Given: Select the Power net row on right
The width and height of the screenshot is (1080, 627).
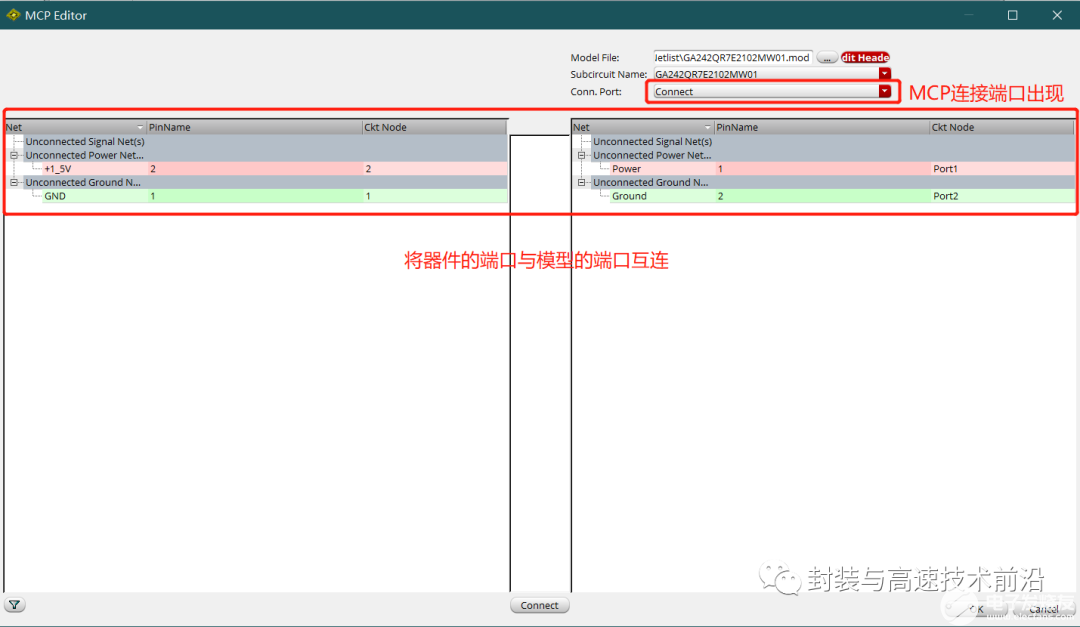Looking at the screenshot, I should pos(823,169).
